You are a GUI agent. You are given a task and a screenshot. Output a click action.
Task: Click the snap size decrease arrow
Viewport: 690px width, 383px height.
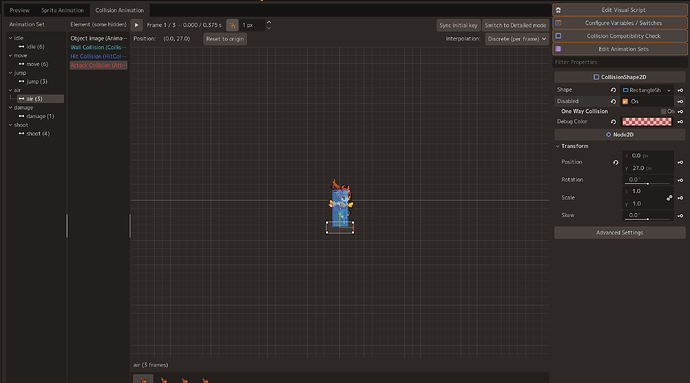pos(269,28)
